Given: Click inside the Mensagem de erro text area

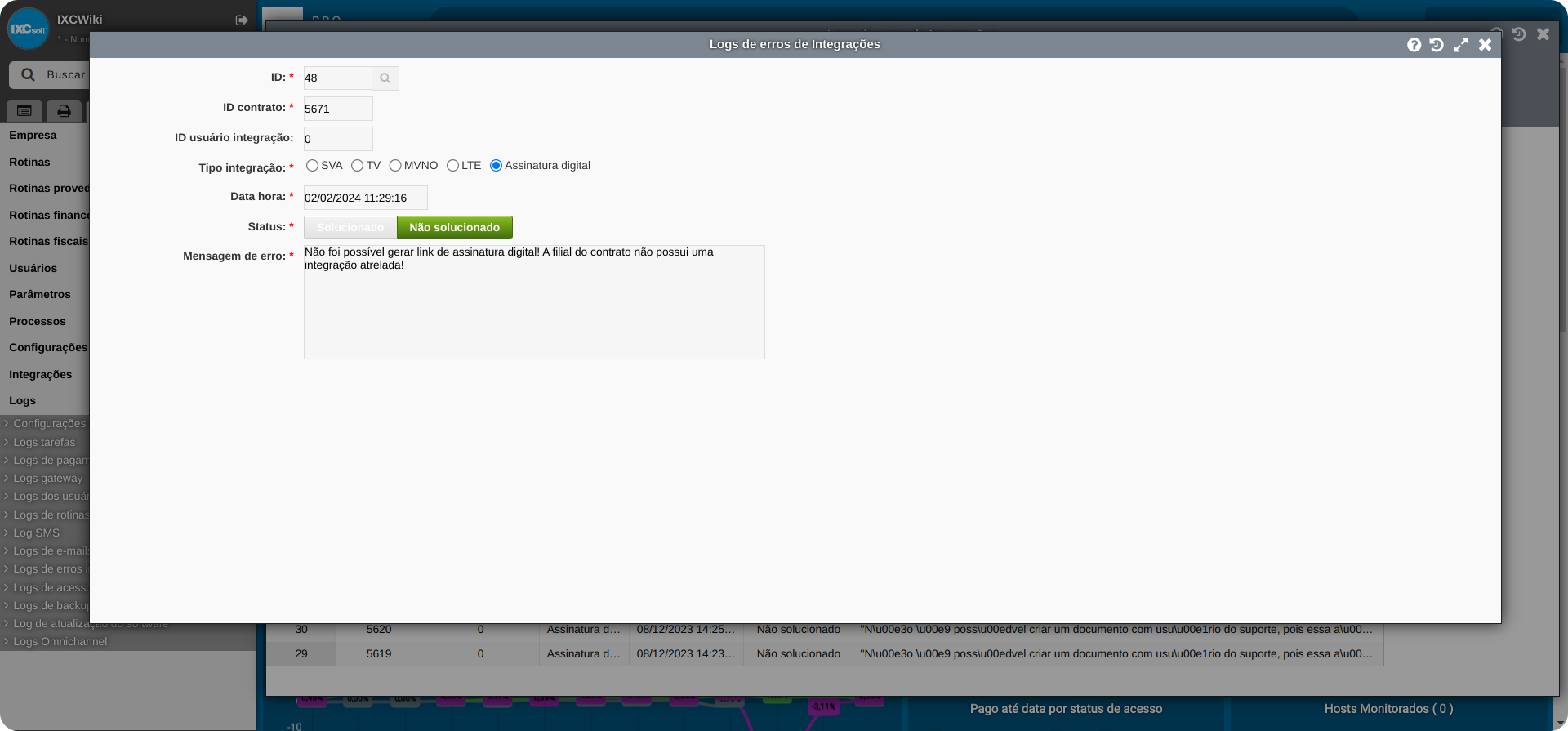Looking at the screenshot, I should [x=534, y=302].
